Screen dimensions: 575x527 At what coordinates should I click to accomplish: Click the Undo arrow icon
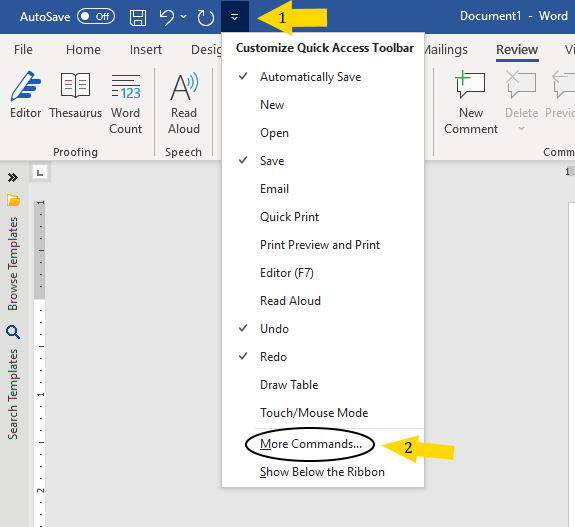coord(167,17)
